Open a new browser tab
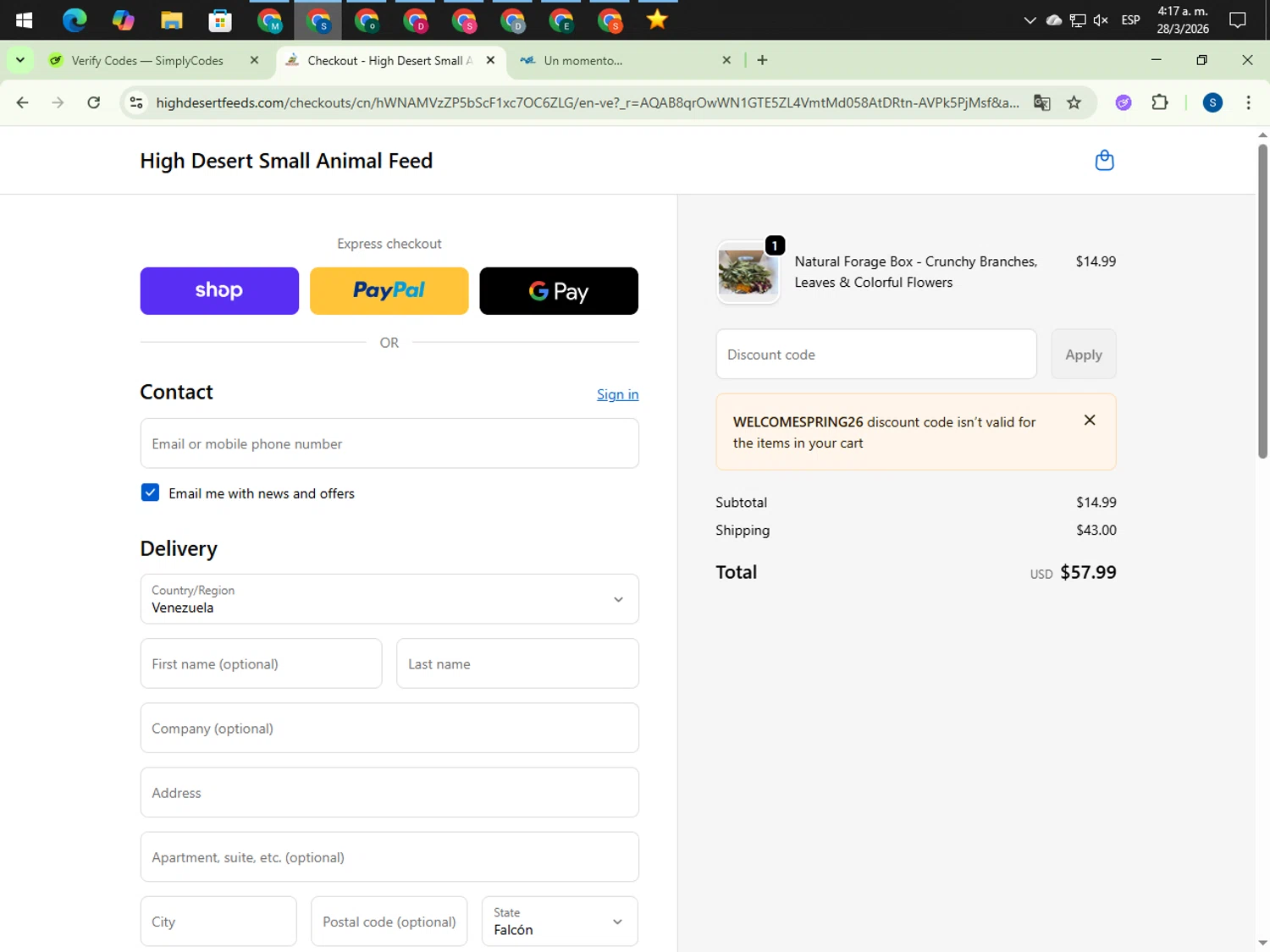The width and height of the screenshot is (1270, 952). pos(762,60)
